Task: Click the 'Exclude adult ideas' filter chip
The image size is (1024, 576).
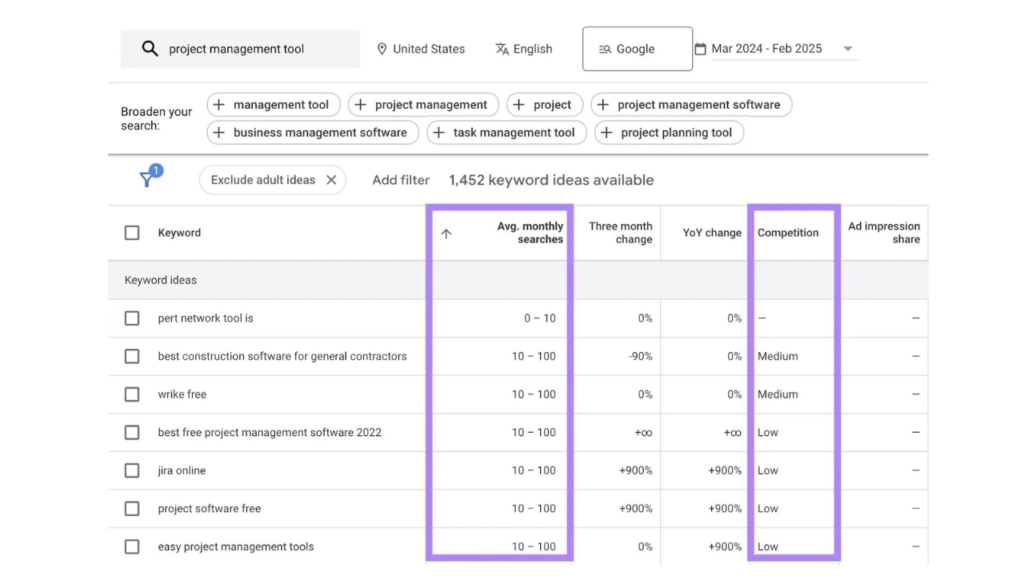Action: pos(272,180)
